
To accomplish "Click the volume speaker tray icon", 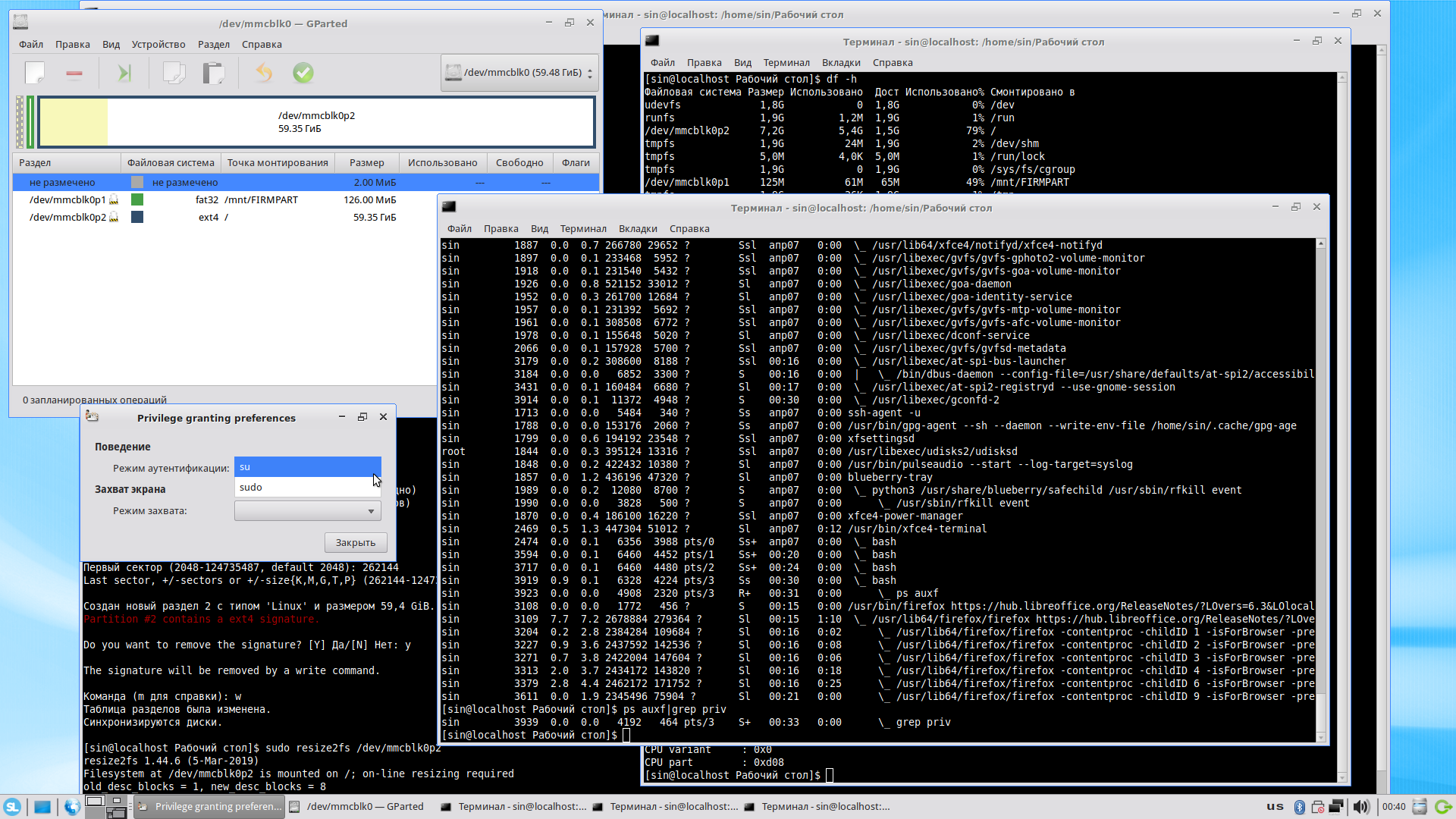I will click(1361, 807).
